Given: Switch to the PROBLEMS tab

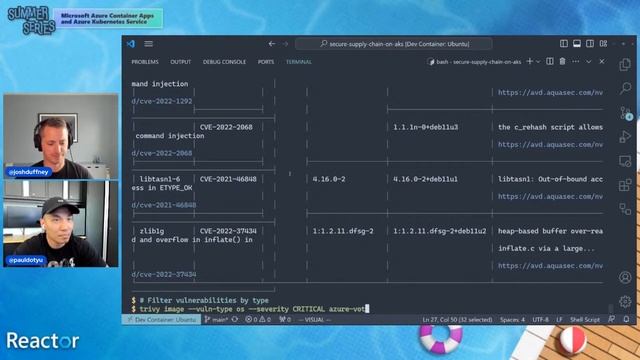Looking at the screenshot, I should (145, 62).
